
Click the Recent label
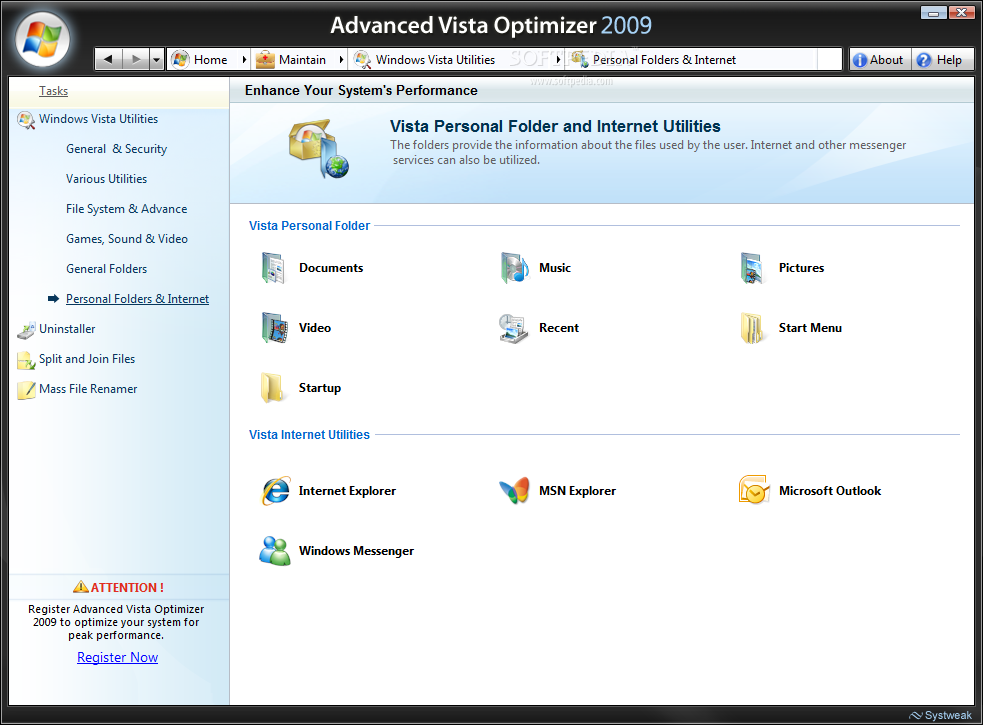coord(559,328)
